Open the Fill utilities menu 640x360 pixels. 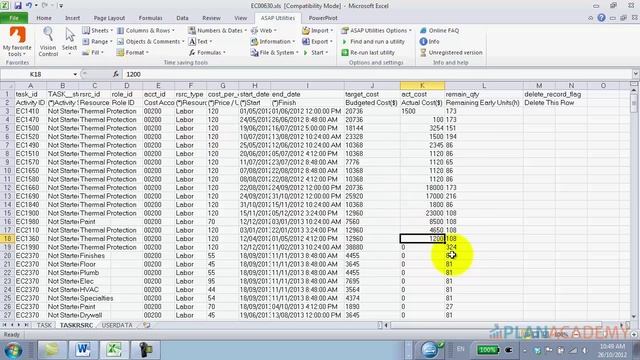coord(93,53)
